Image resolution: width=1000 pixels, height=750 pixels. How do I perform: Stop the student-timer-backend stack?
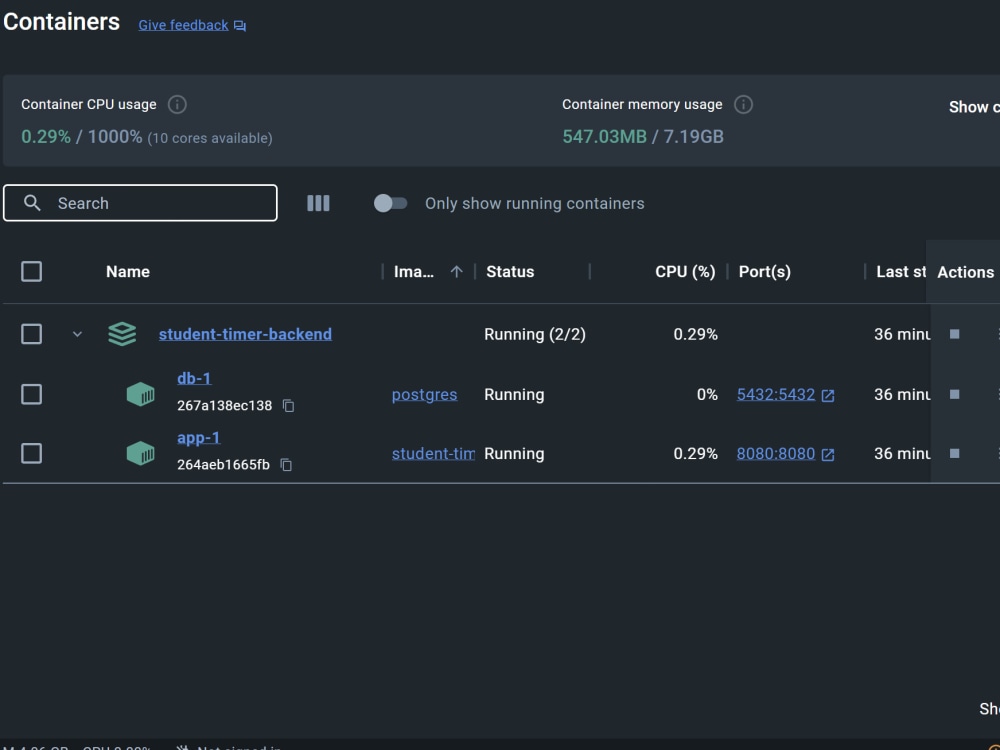(x=955, y=334)
